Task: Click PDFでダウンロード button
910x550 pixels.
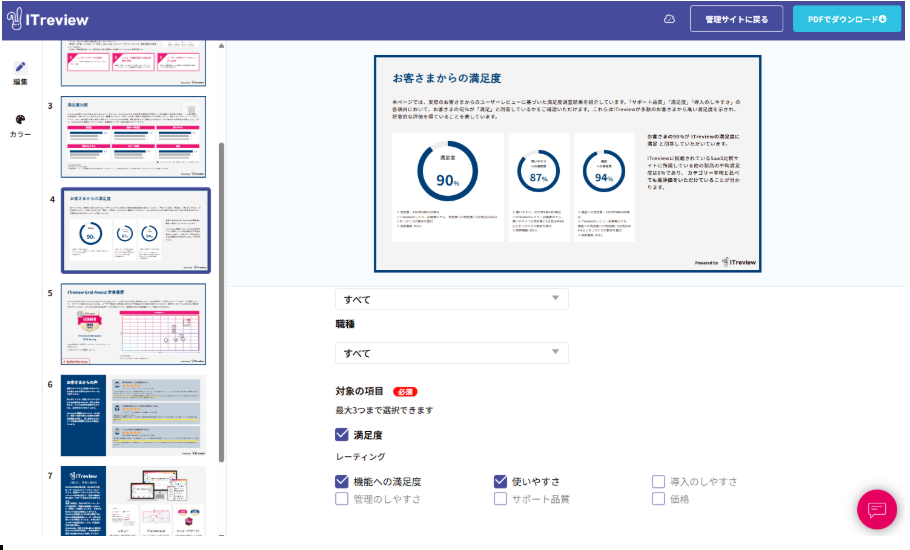Action: point(846,19)
